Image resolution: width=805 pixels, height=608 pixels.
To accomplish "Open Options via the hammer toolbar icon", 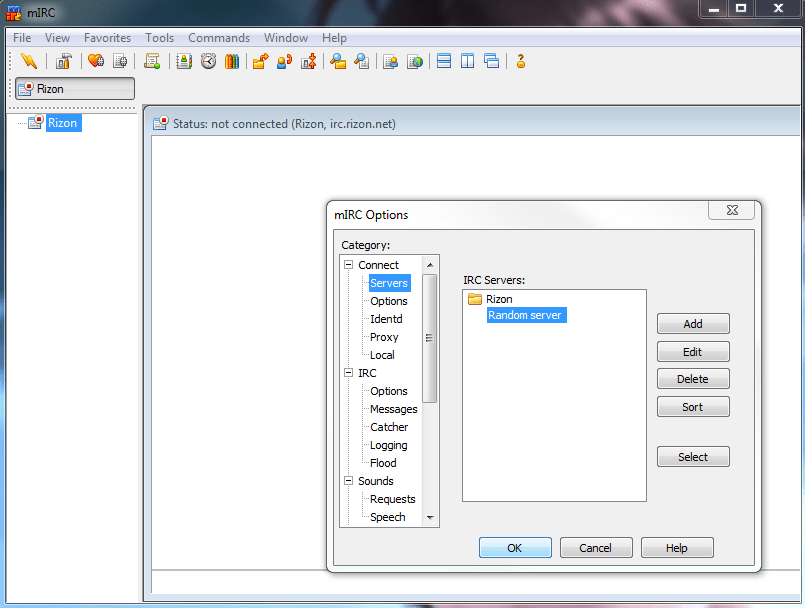I will [64, 61].
